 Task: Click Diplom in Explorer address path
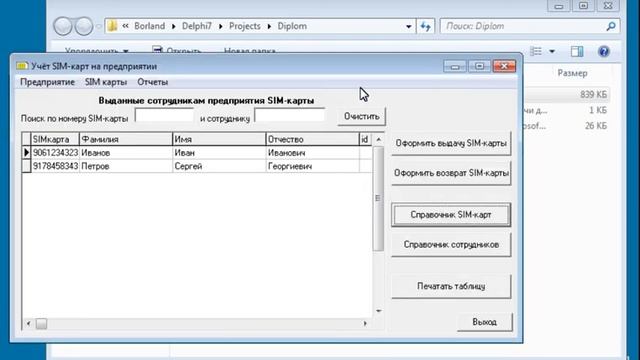pos(292,26)
